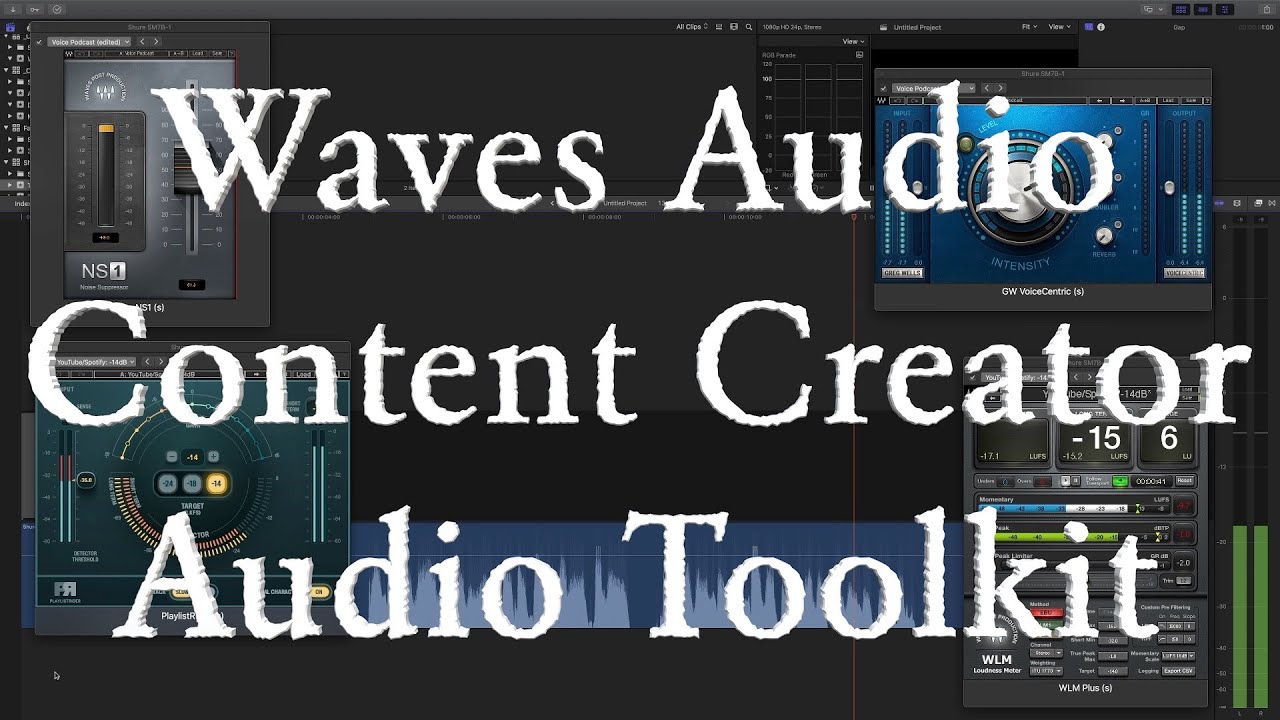
Task: Select the EBU method button in WLM Plus
Action: click(1046, 613)
